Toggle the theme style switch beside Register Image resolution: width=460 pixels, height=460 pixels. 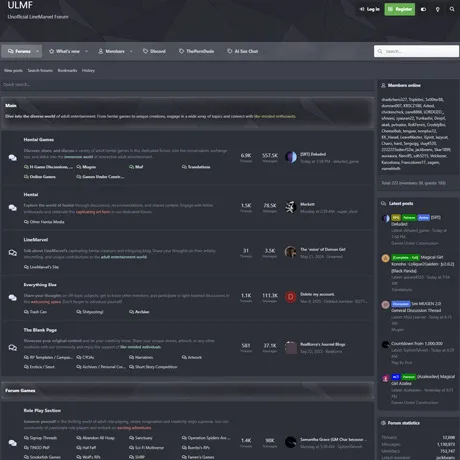(x=423, y=9)
